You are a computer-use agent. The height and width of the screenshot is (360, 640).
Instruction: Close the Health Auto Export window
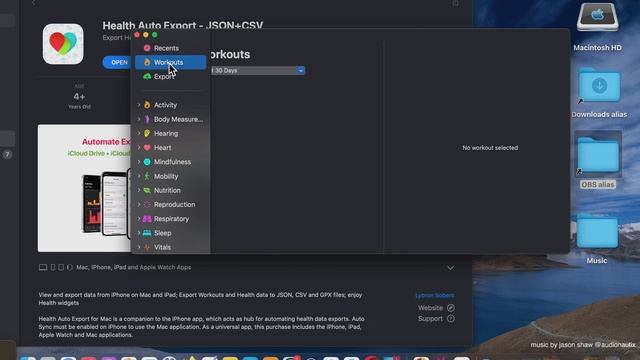point(137,35)
